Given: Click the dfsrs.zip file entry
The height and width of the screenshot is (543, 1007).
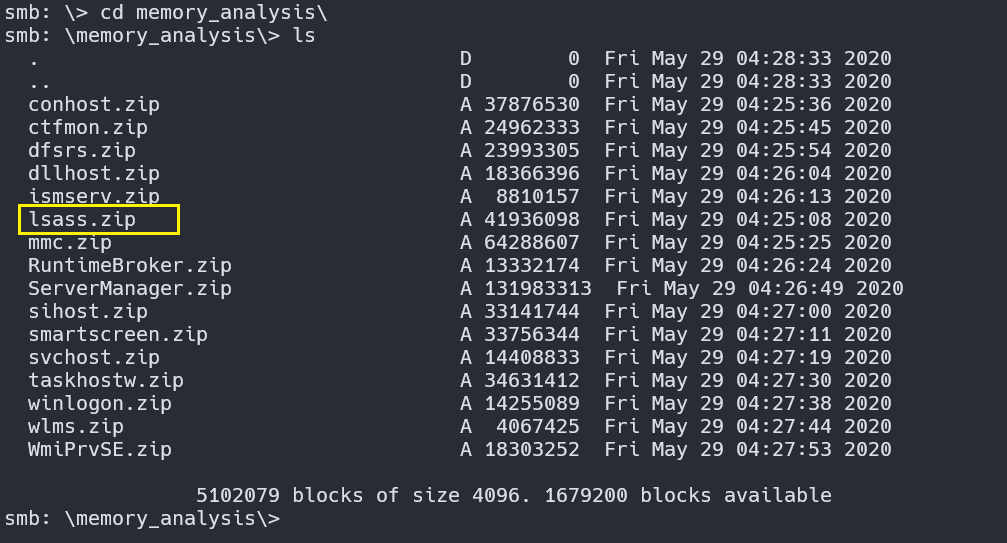Looking at the screenshot, I should (x=82, y=150).
